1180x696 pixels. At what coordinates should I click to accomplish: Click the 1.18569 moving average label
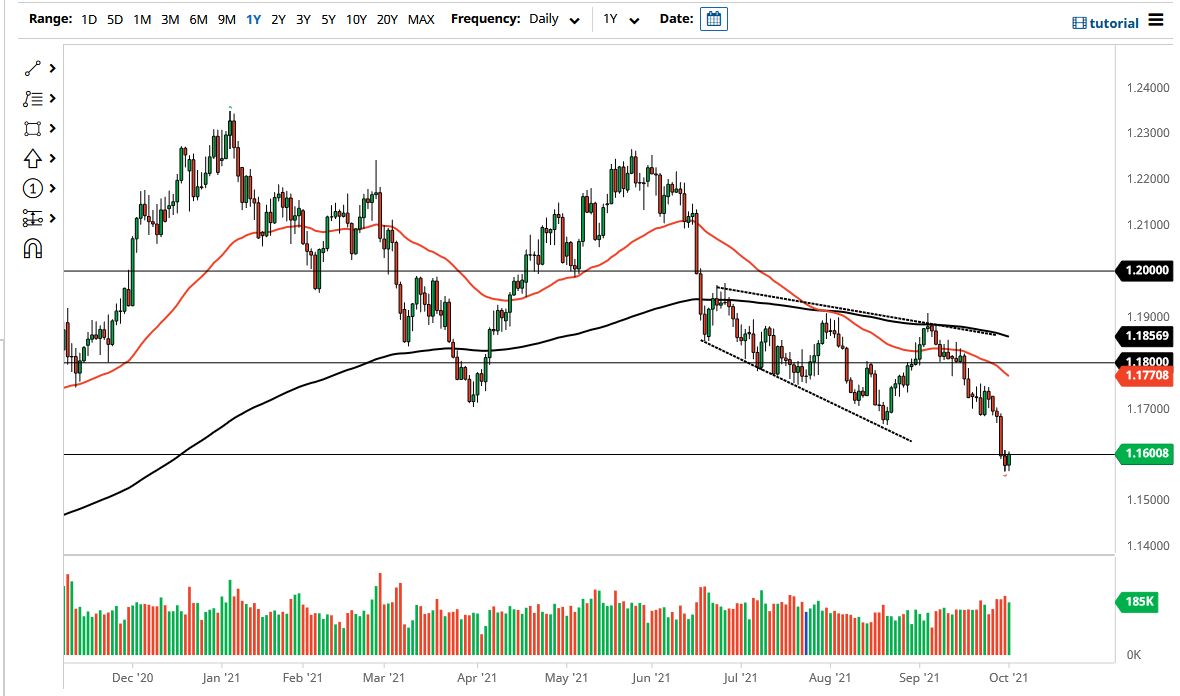click(1147, 336)
